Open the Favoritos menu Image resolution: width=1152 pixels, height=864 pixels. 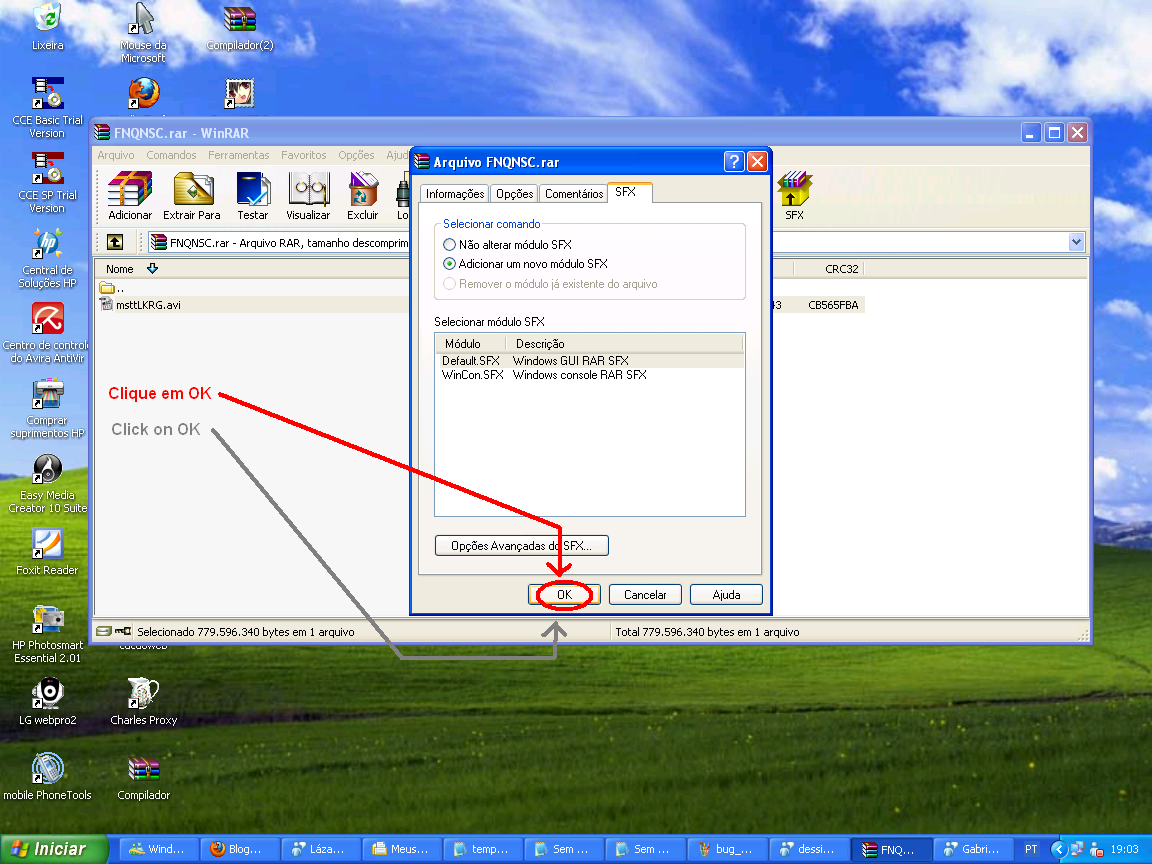(303, 155)
